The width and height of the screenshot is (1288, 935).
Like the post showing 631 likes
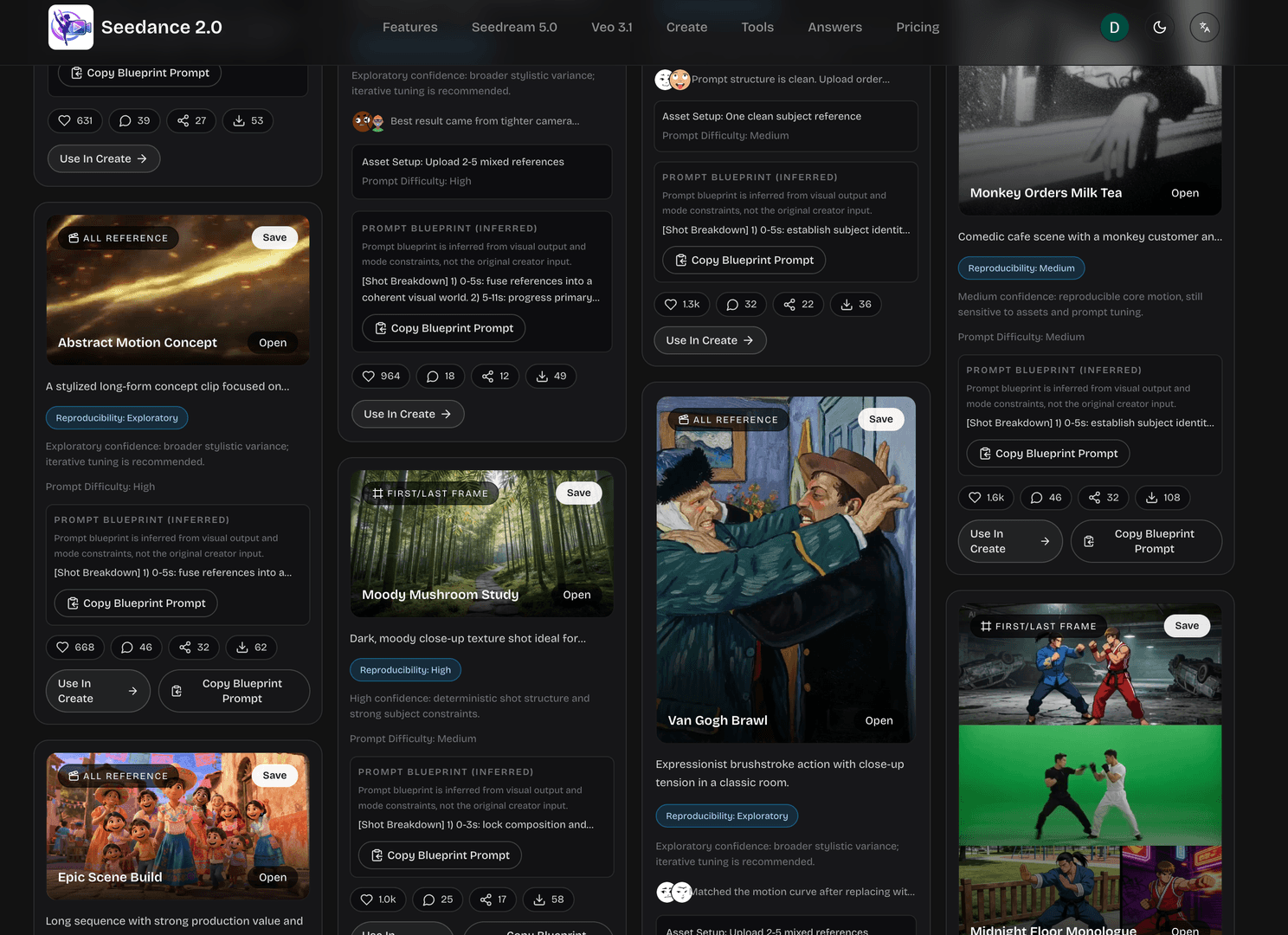click(75, 120)
